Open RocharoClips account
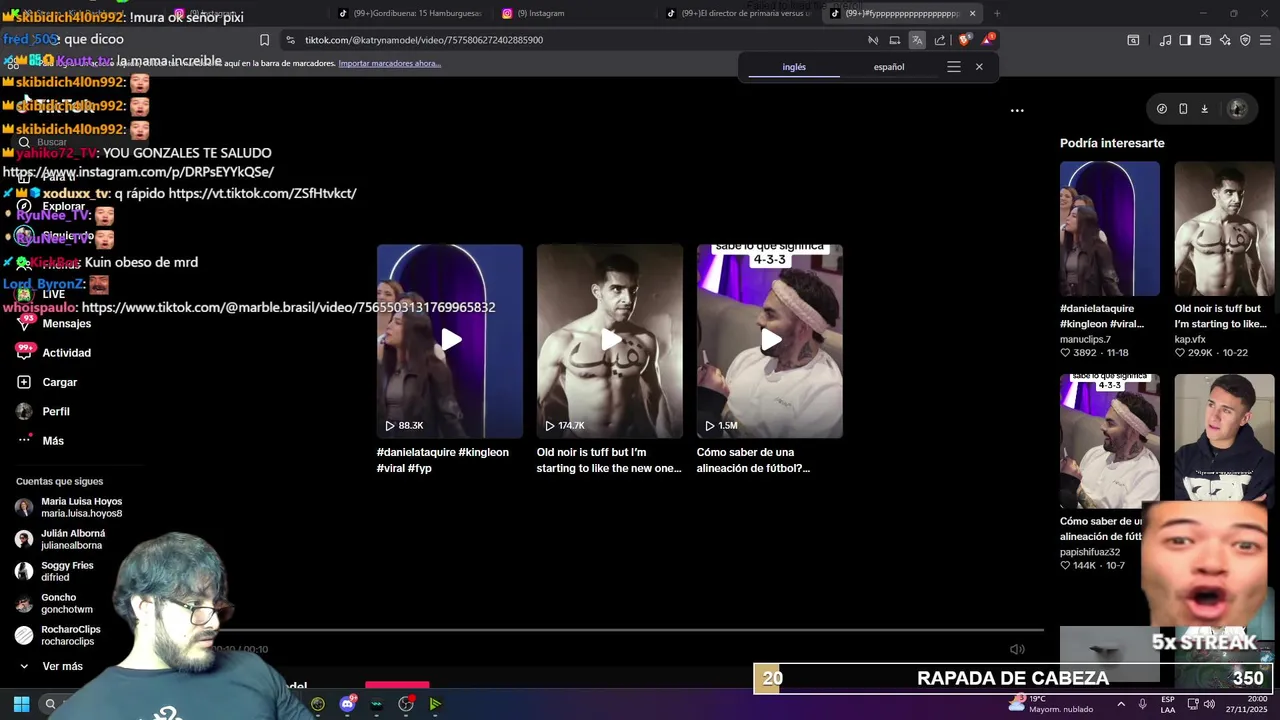This screenshot has height=720, width=1280. point(58,635)
